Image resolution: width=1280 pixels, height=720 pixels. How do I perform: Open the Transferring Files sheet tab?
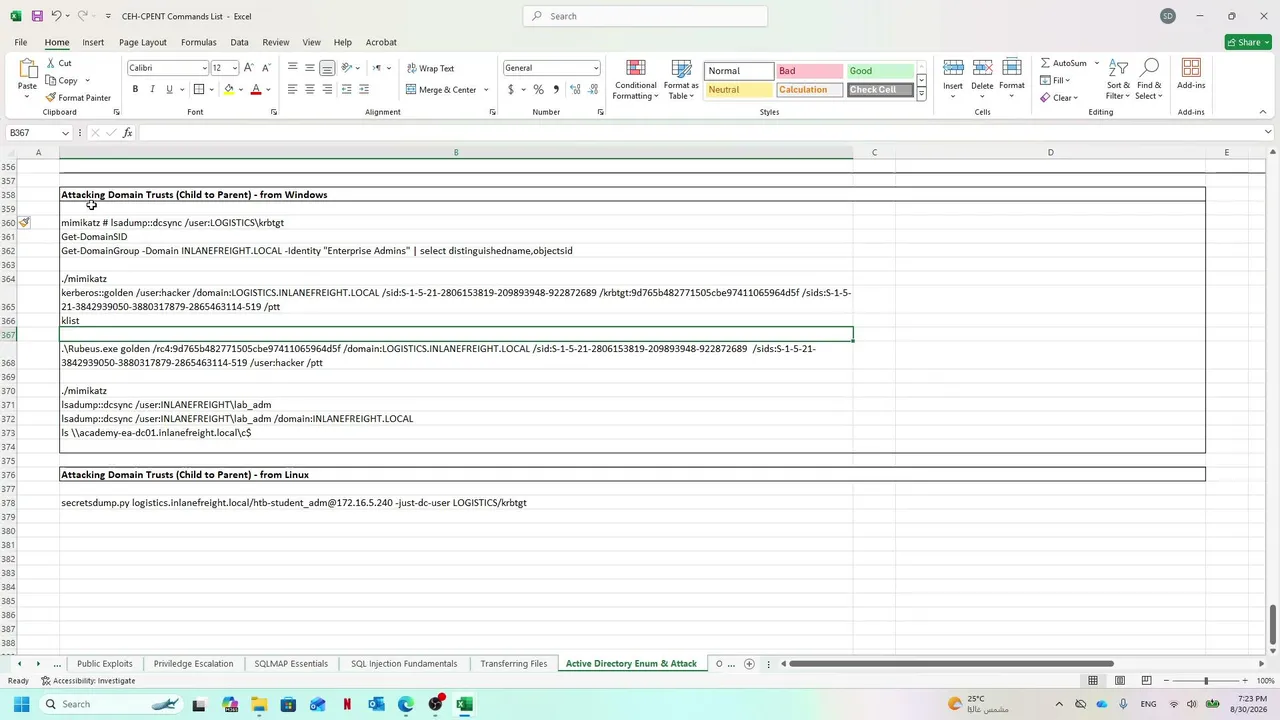[514, 664]
